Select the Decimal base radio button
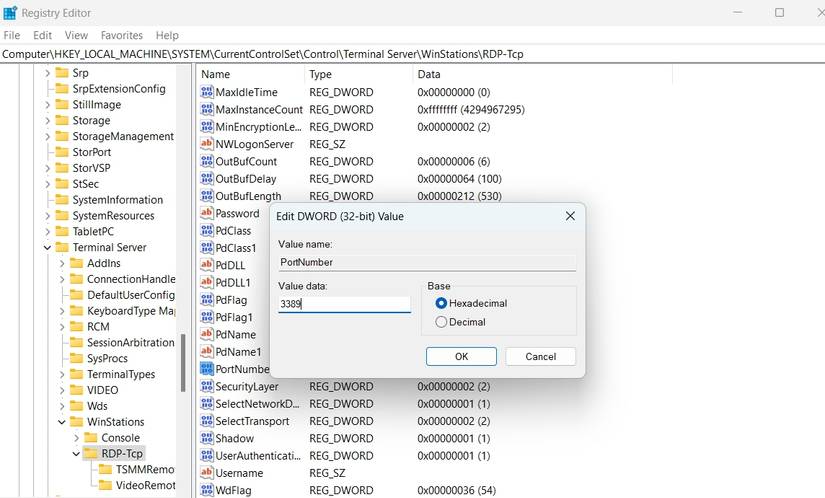This screenshot has height=498, width=825. [441, 322]
